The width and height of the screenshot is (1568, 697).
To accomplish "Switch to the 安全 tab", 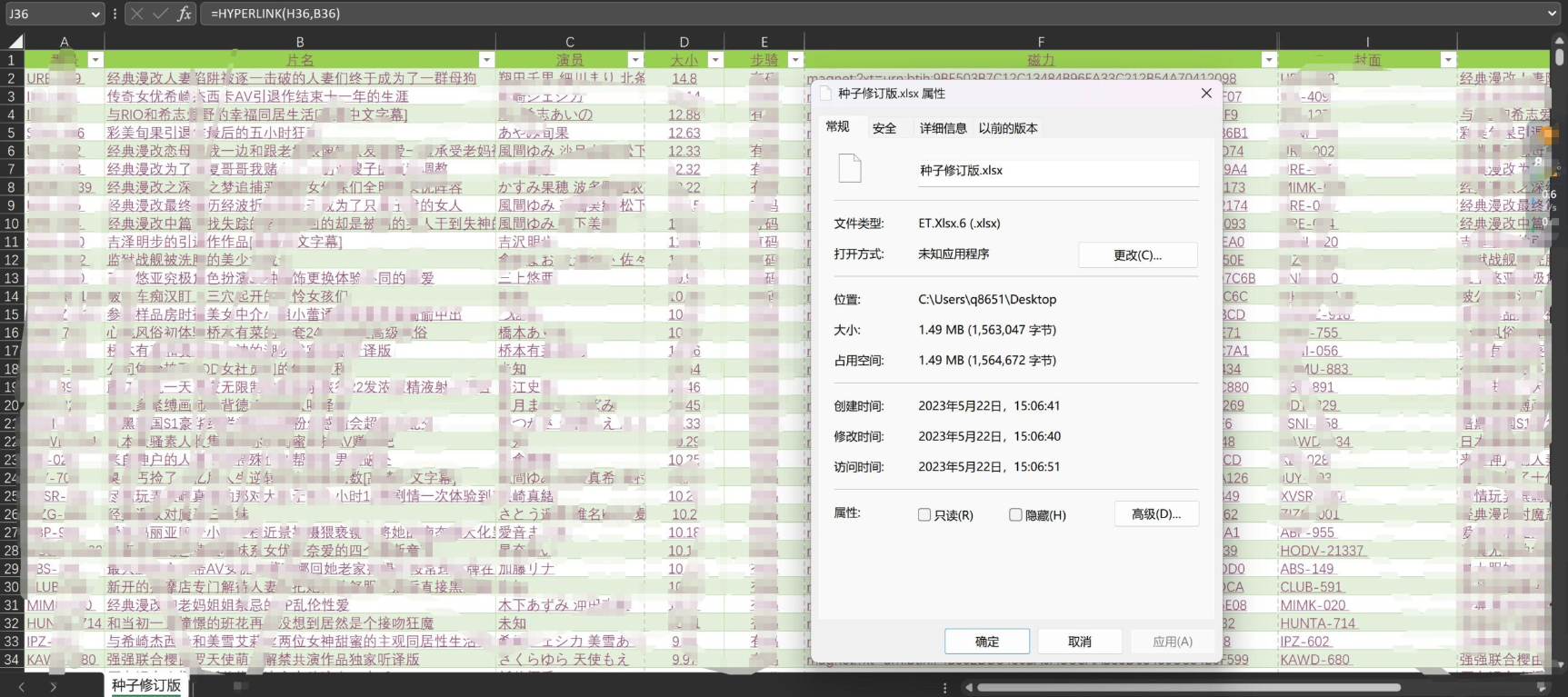I will (884, 128).
